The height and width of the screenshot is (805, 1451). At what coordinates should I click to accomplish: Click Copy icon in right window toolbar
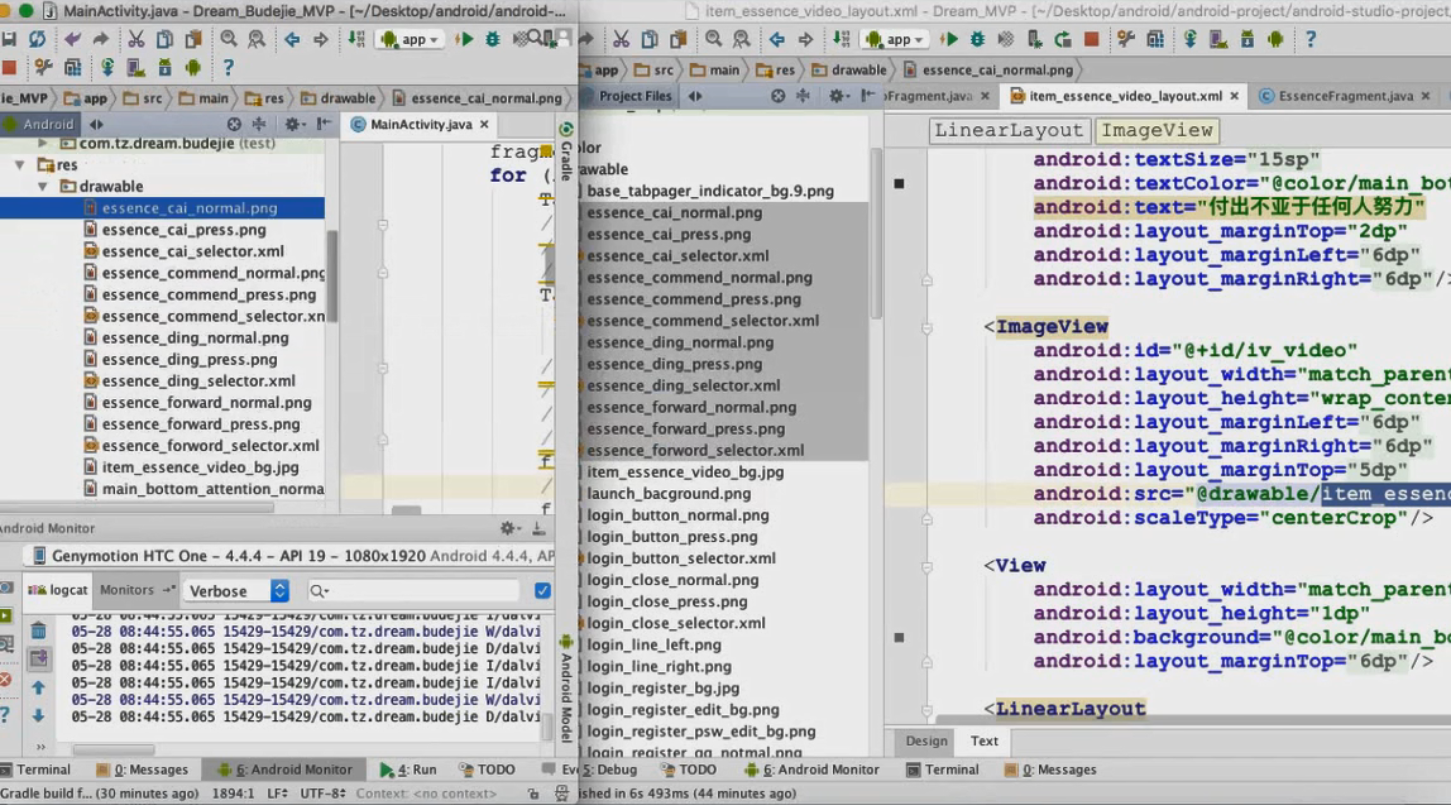click(650, 39)
